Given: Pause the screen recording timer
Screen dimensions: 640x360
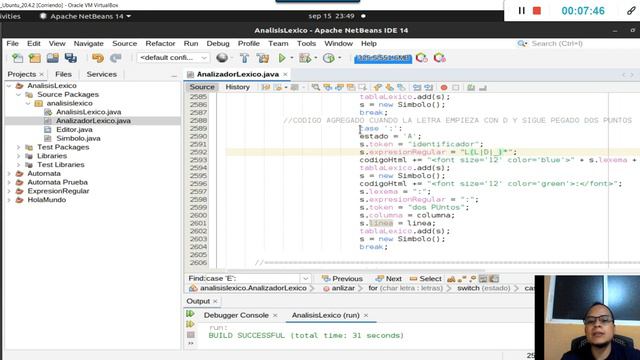Looking at the screenshot, I should pyautogui.click(x=521, y=11).
